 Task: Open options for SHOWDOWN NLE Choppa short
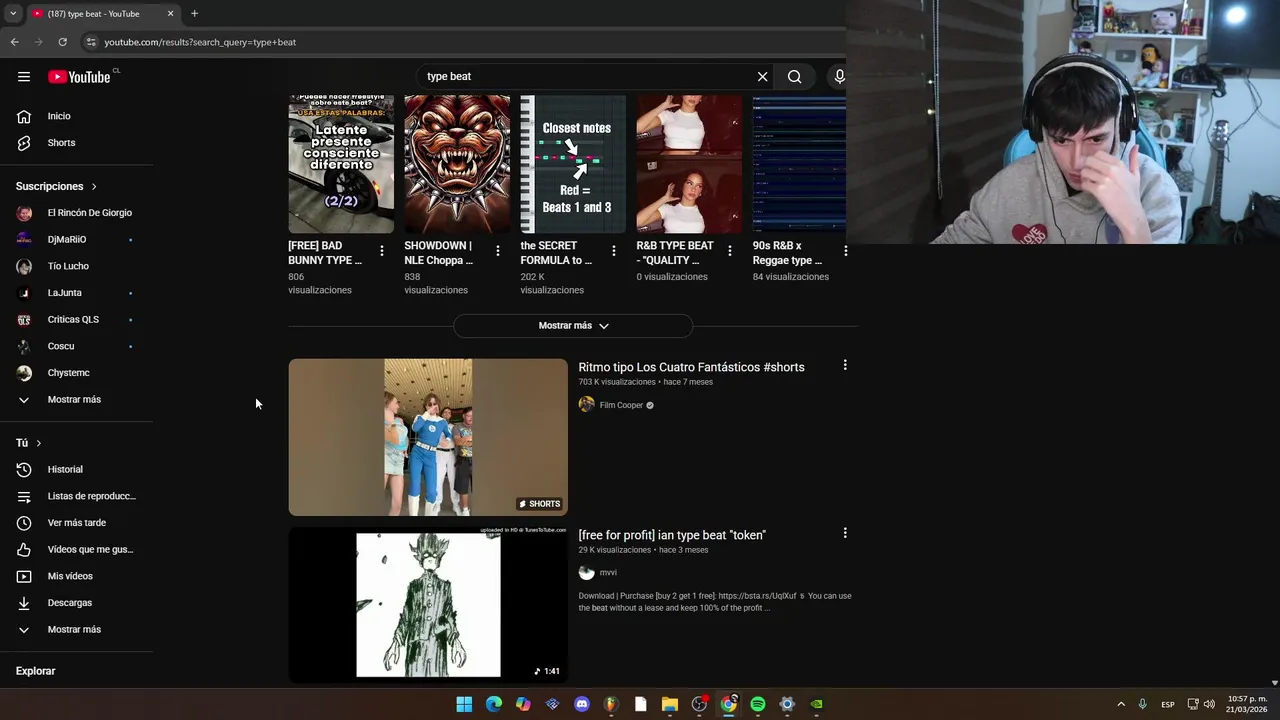tap(498, 251)
